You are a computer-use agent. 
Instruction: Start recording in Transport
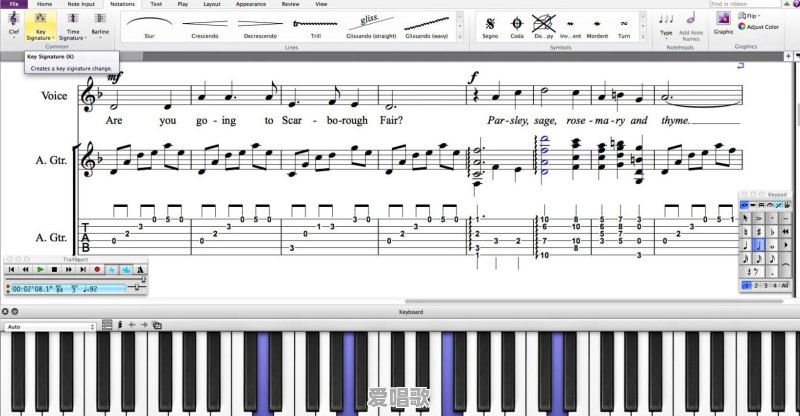click(x=97, y=270)
